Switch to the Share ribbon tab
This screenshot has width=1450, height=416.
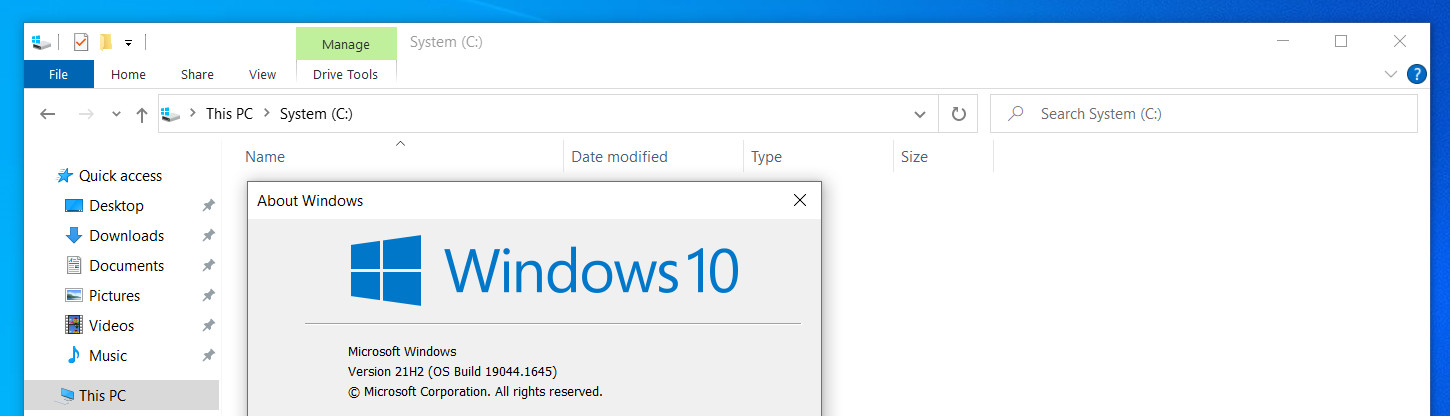coord(197,74)
